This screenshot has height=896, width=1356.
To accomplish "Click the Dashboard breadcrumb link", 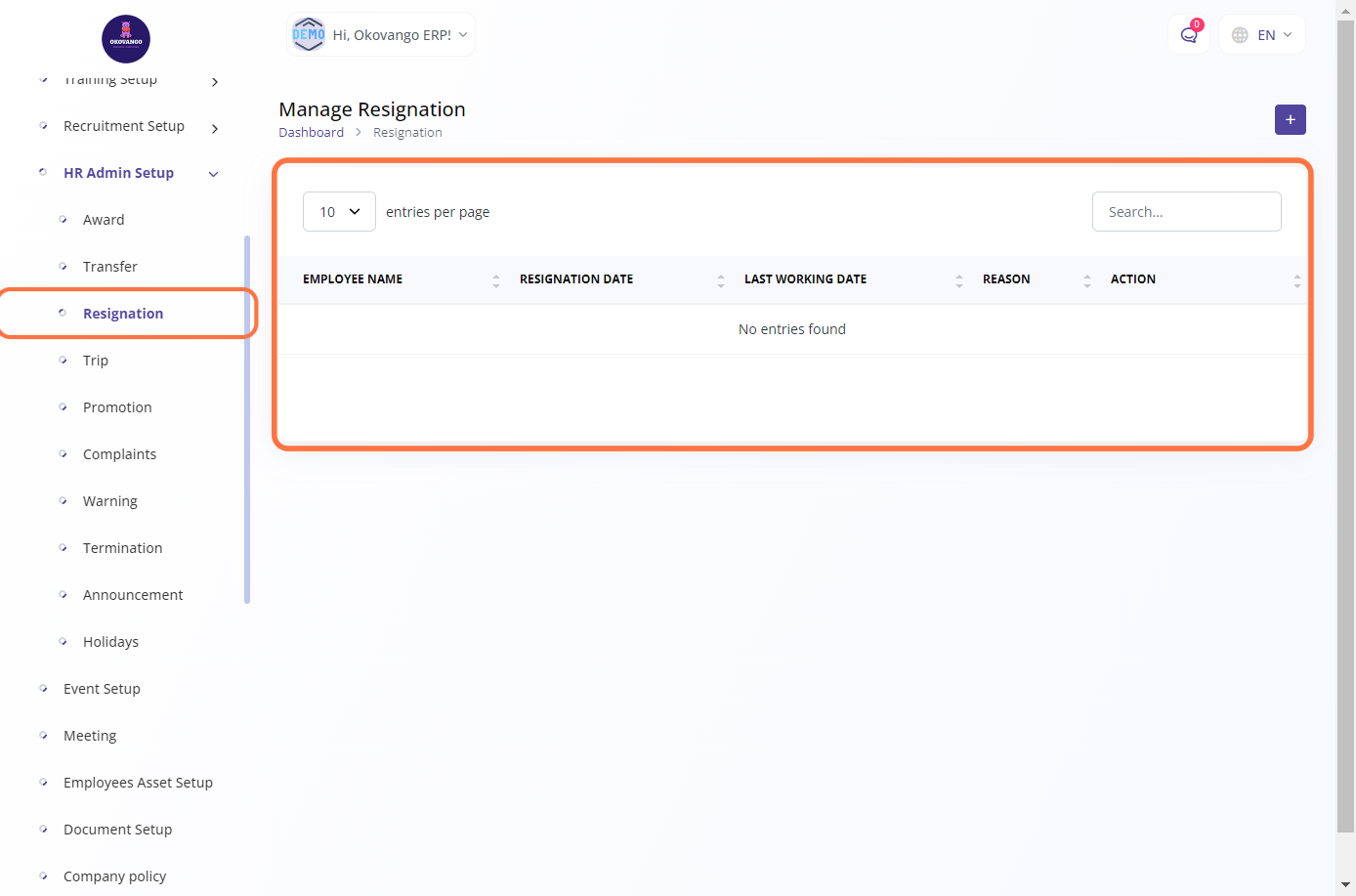I will tap(311, 133).
